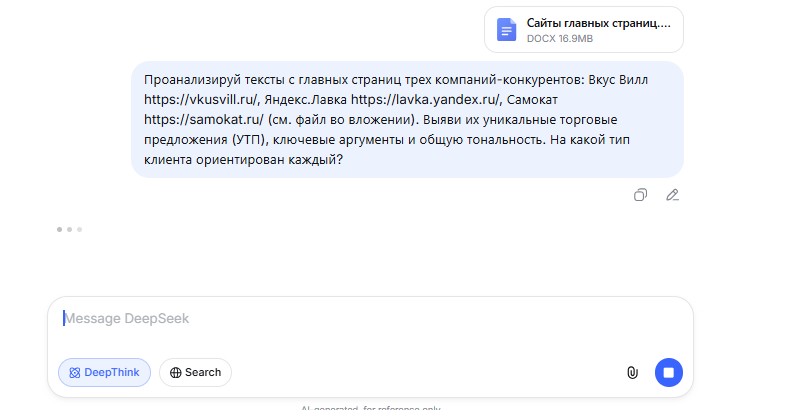798x410 pixels.
Task: Click the three-dot loading indicator
Action: 69,230
